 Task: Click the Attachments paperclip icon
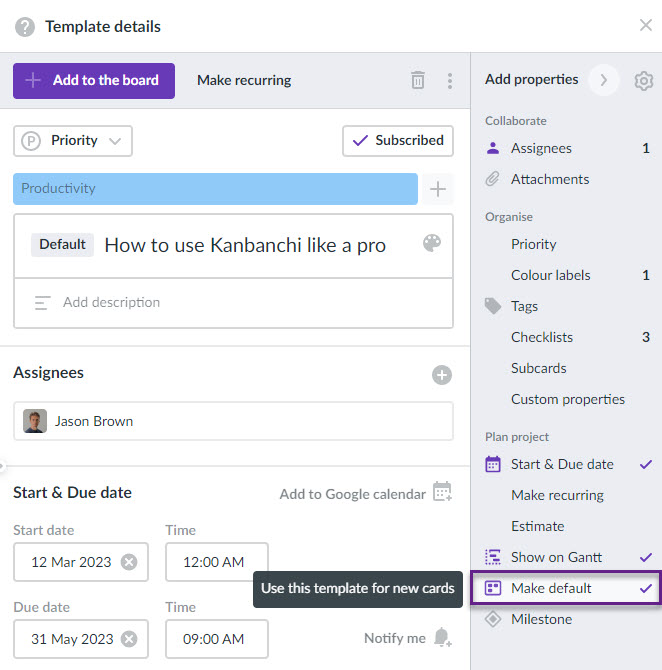pos(492,179)
